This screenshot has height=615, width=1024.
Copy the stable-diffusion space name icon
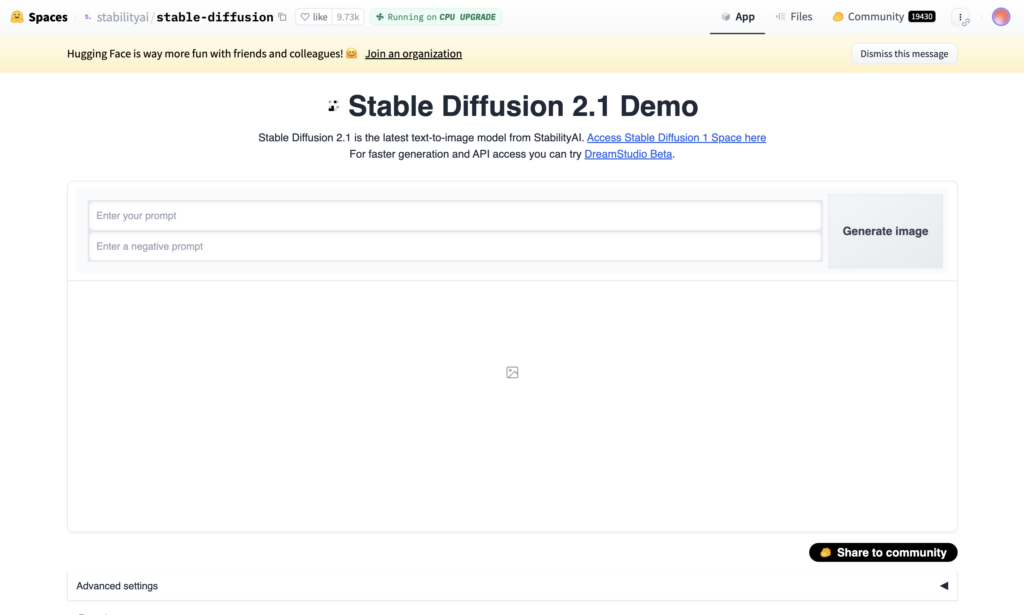tap(282, 17)
